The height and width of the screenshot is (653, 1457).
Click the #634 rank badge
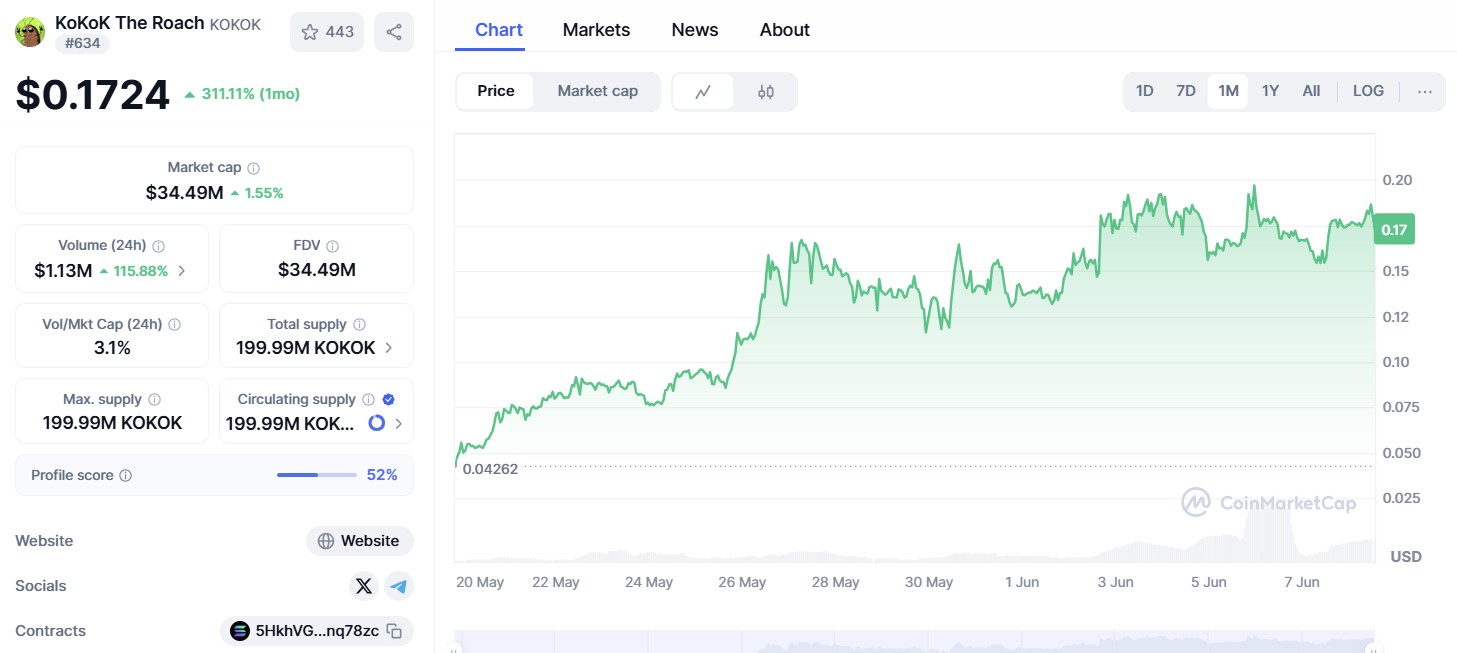coord(82,43)
